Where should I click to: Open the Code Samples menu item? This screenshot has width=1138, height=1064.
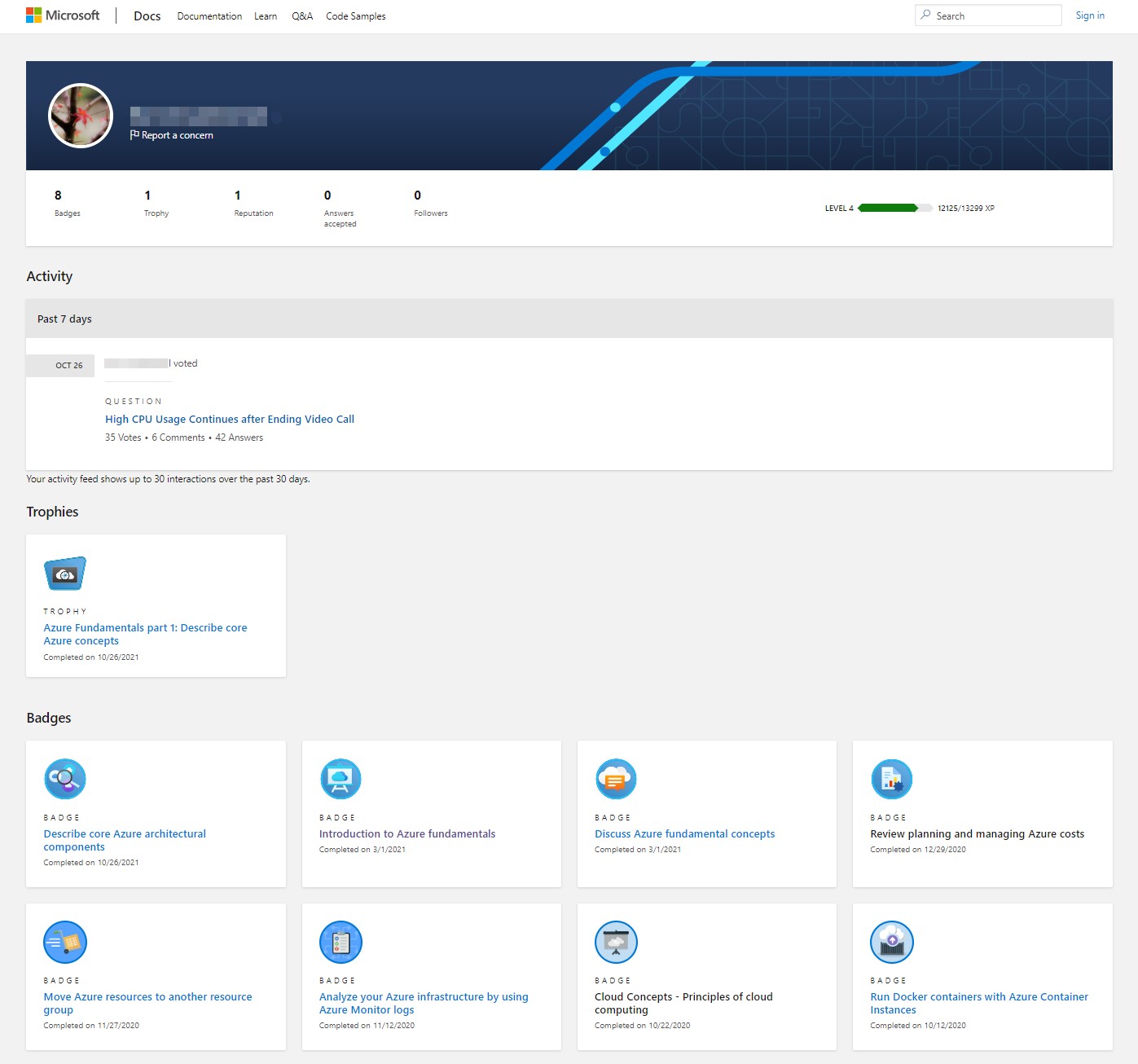coord(356,16)
